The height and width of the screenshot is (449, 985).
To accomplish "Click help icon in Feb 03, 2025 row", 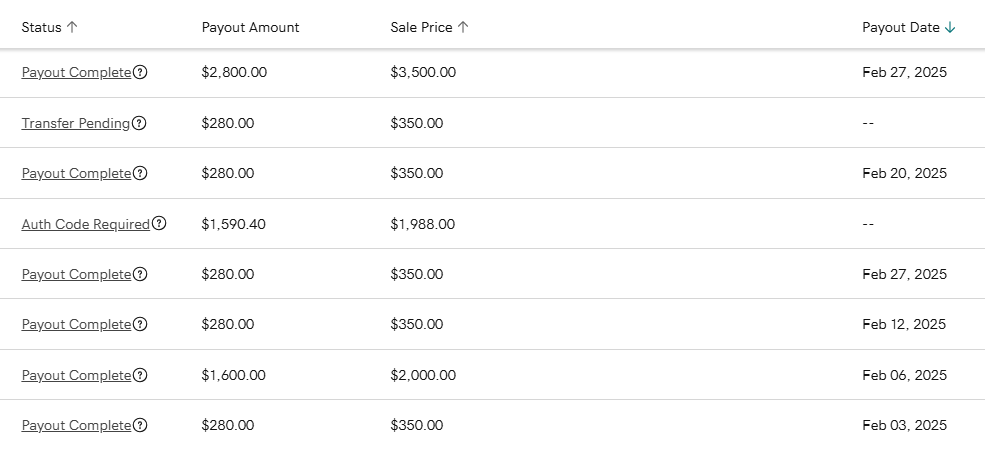I will (140, 425).
